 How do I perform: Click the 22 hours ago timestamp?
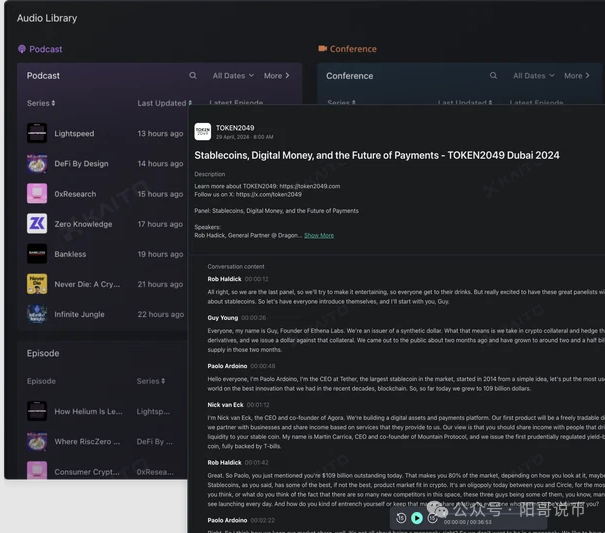tap(161, 314)
